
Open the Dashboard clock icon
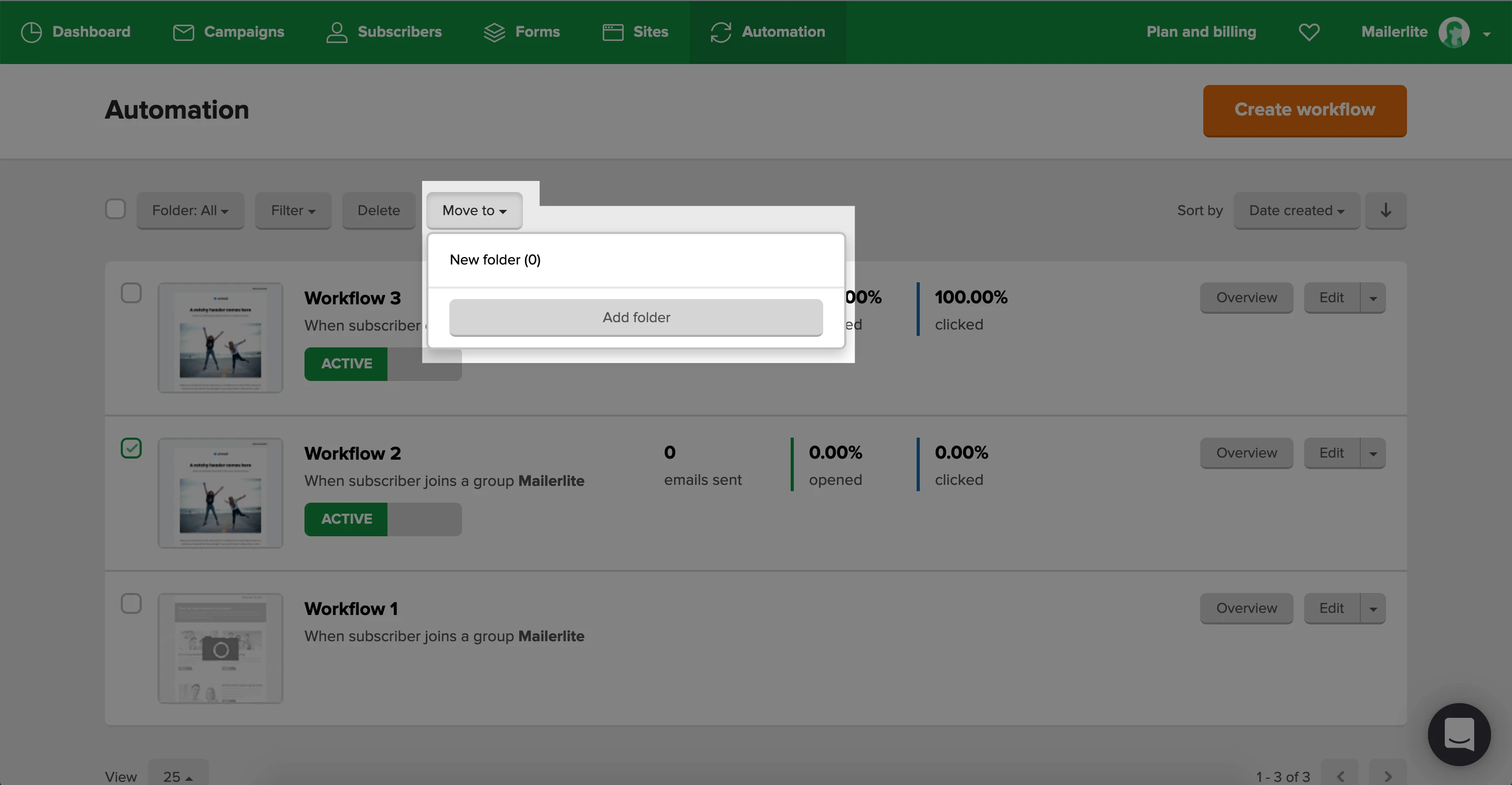point(31,32)
